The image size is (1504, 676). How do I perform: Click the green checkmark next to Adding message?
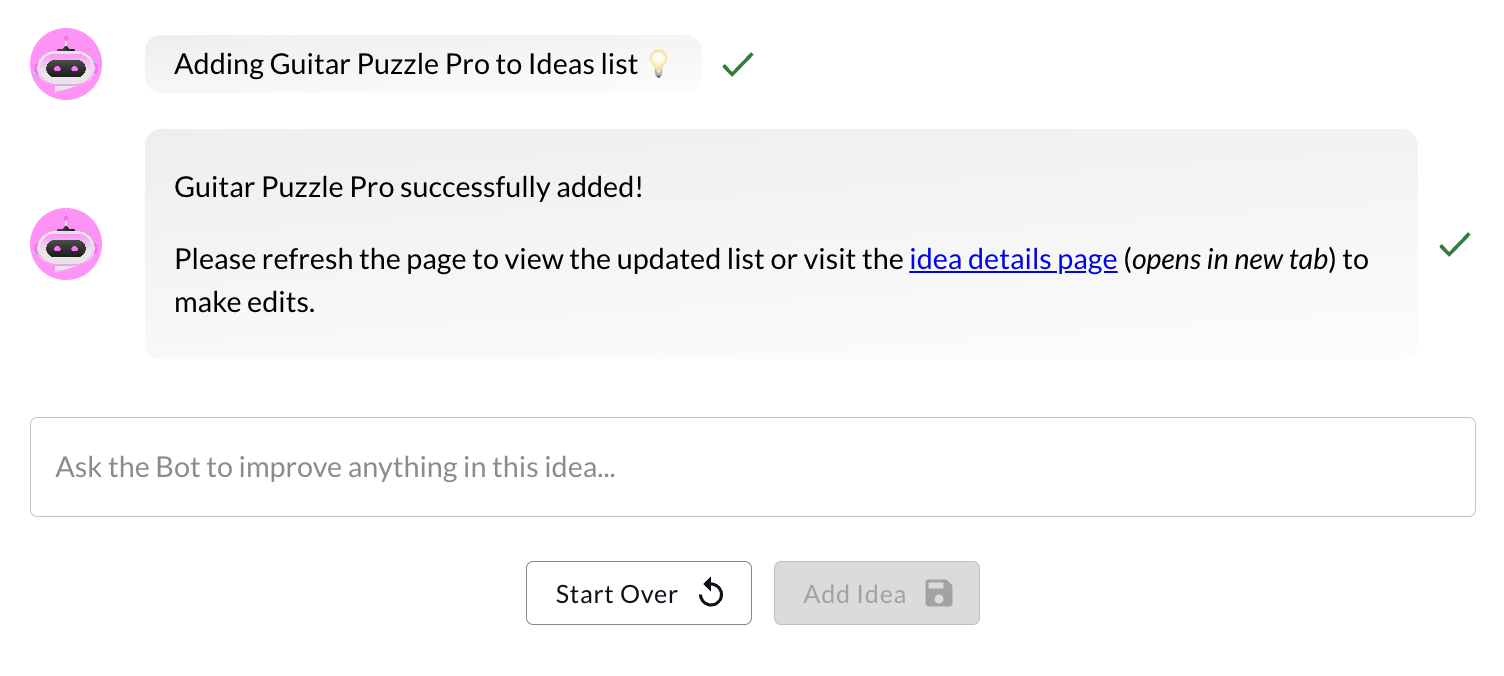(x=737, y=65)
